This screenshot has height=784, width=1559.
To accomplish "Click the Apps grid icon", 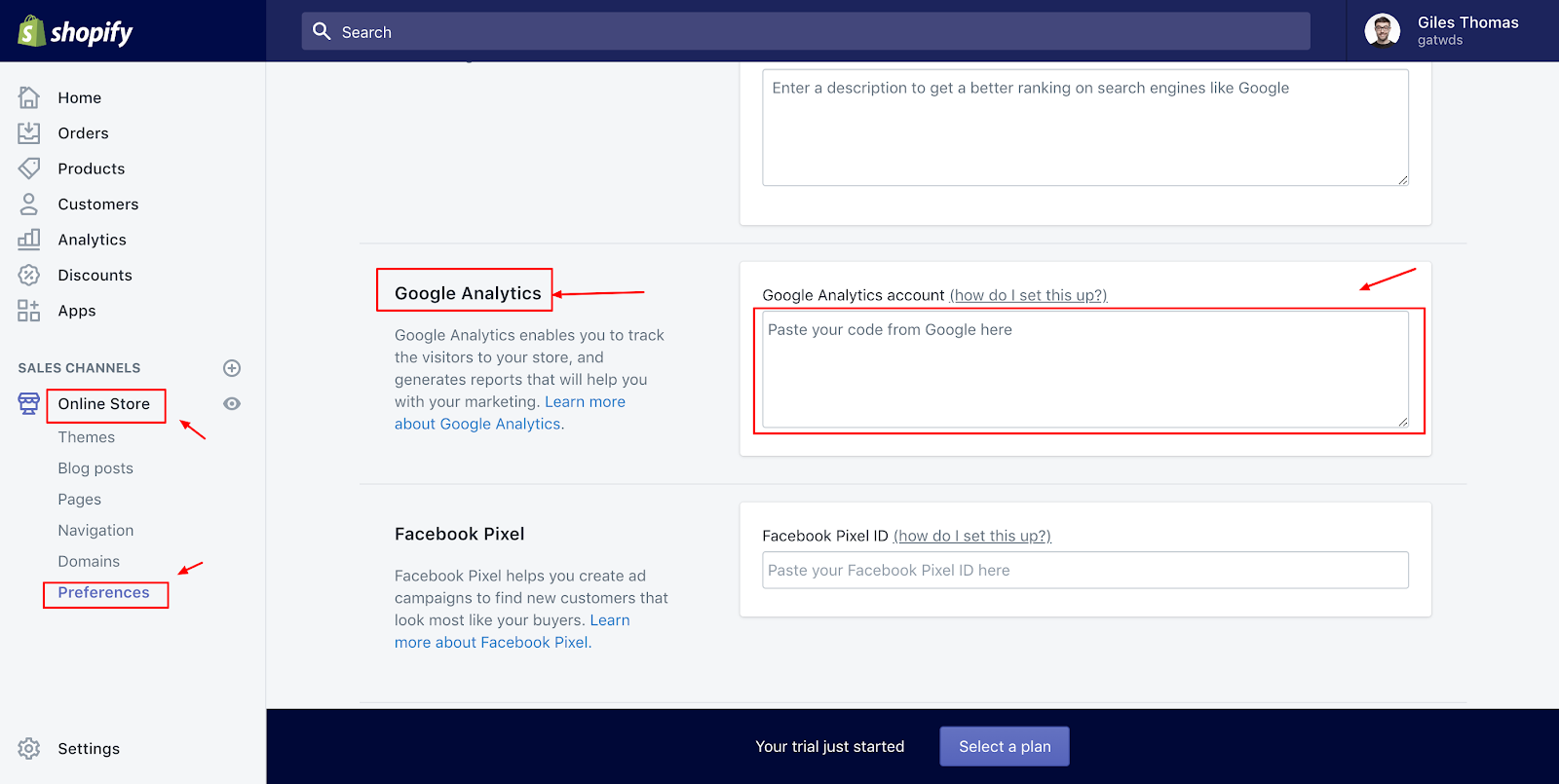I will pyautogui.click(x=29, y=311).
